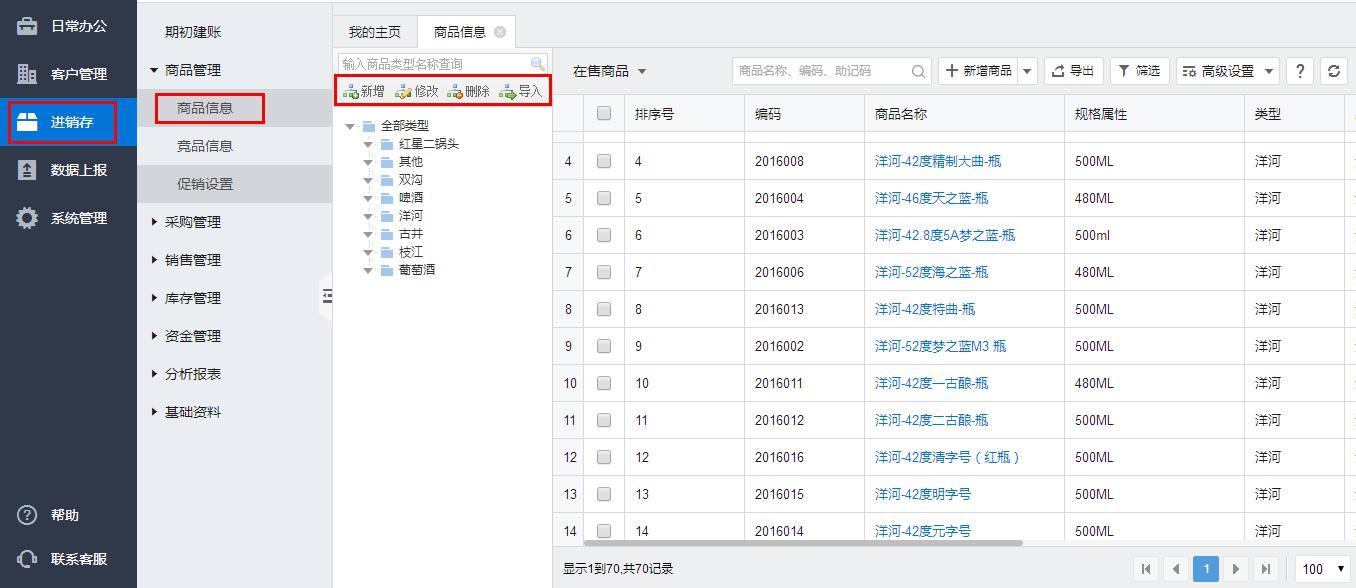Click the 导出 button
The height and width of the screenshot is (588, 1356).
point(1072,71)
